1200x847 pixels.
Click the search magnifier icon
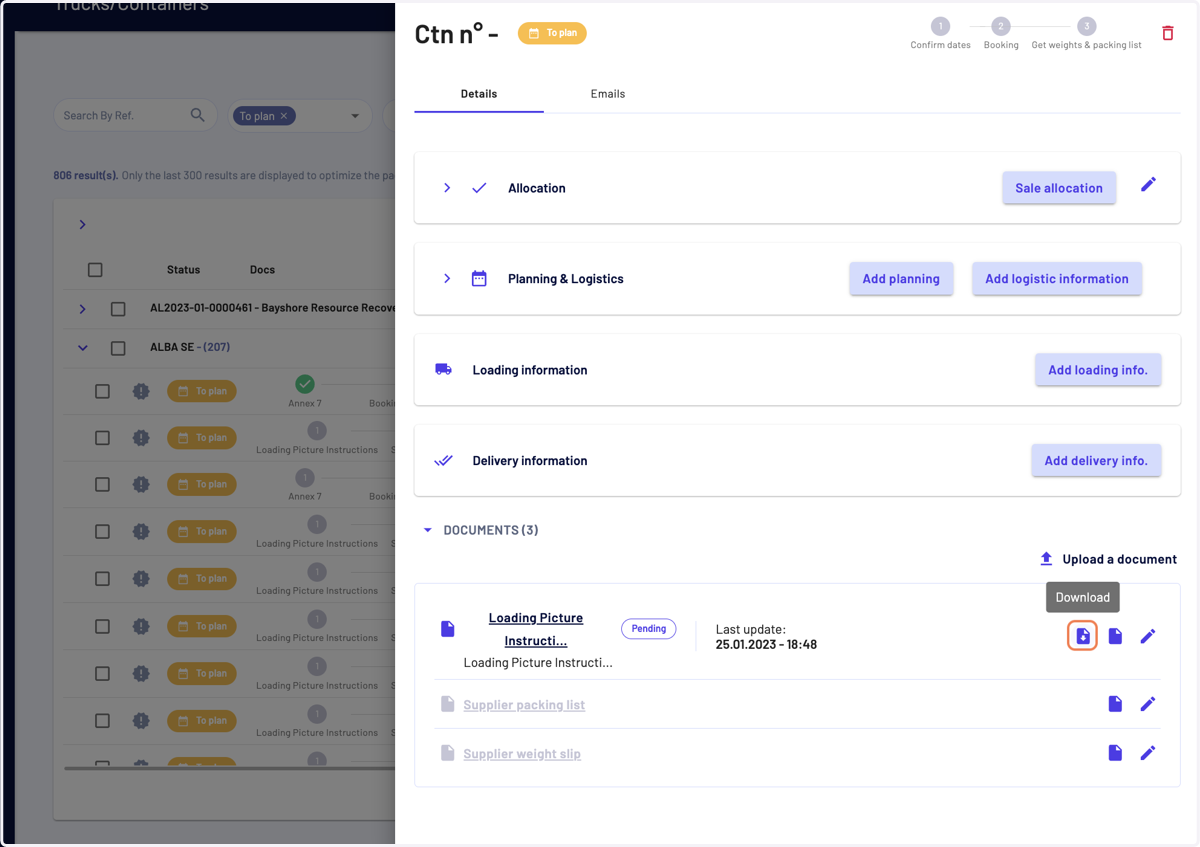tap(198, 115)
